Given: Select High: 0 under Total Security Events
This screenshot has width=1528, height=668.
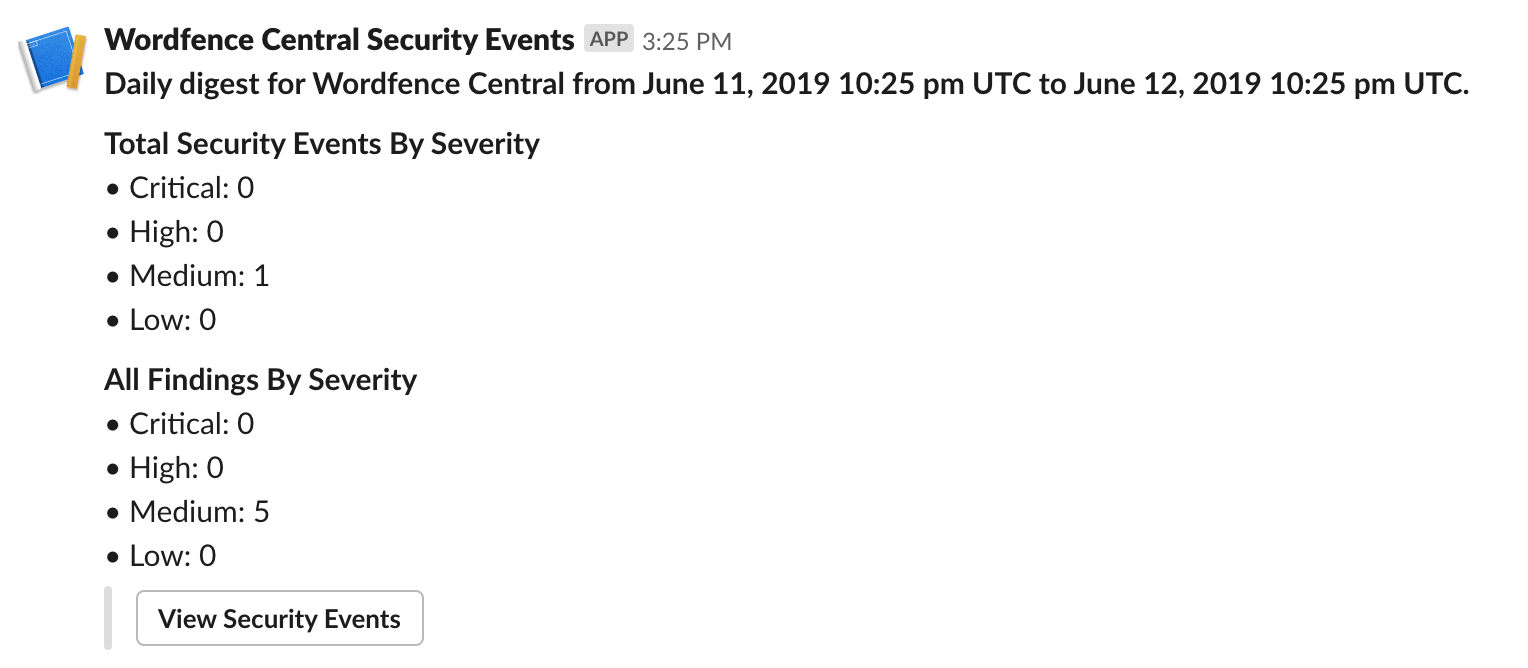Looking at the screenshot, I should pos(176,232).
